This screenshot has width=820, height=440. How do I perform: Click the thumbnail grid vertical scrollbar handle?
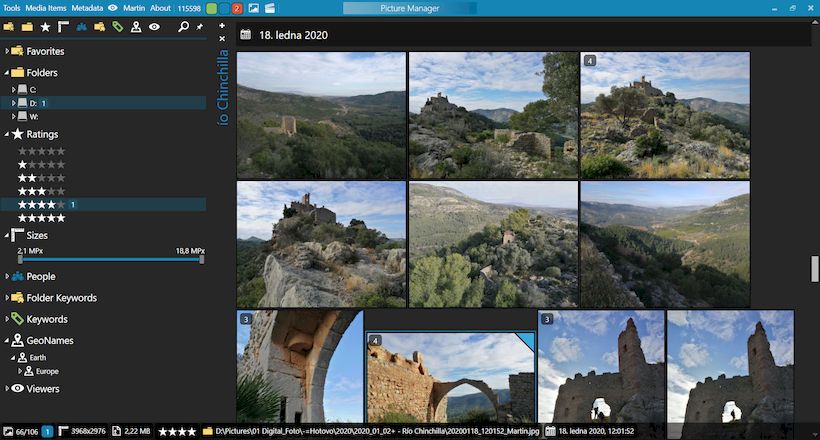(x=814, y=269)
